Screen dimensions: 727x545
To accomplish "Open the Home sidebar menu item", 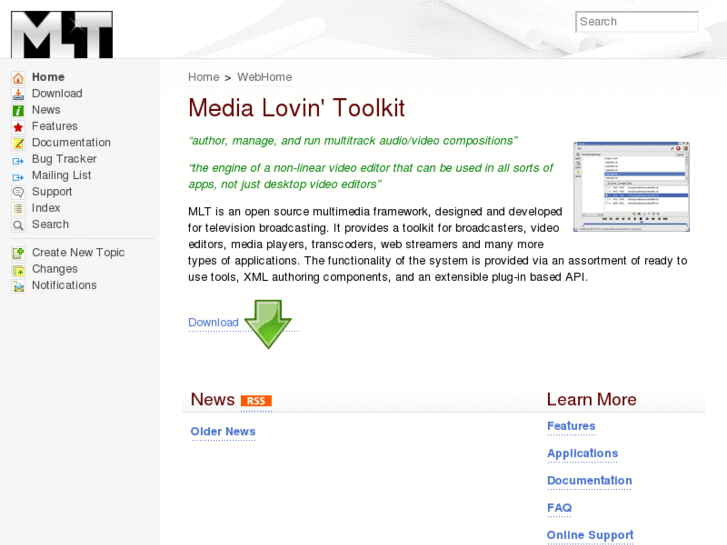I will [48, 77].
